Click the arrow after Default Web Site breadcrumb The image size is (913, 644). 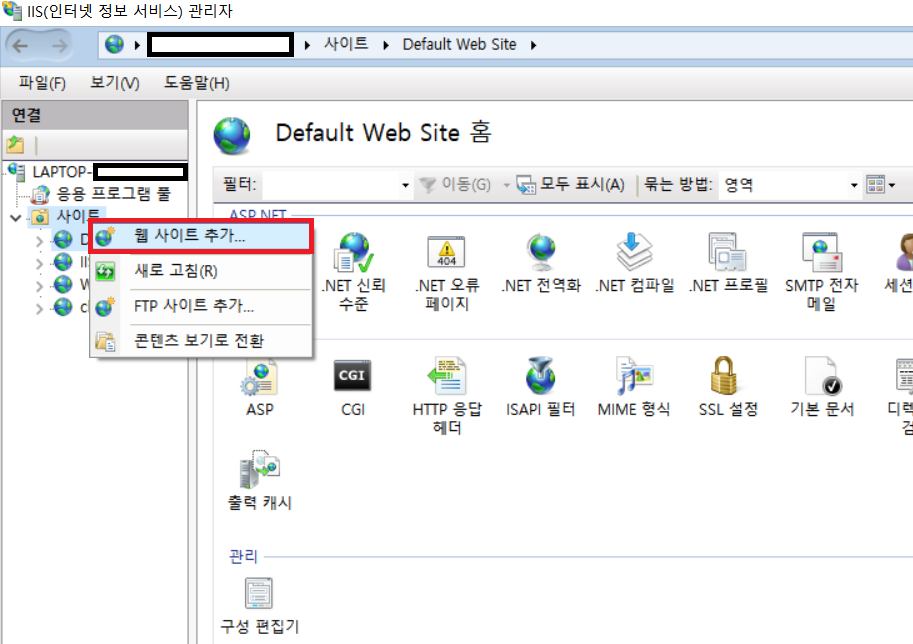pyautogui.click(x=533, y=45)
